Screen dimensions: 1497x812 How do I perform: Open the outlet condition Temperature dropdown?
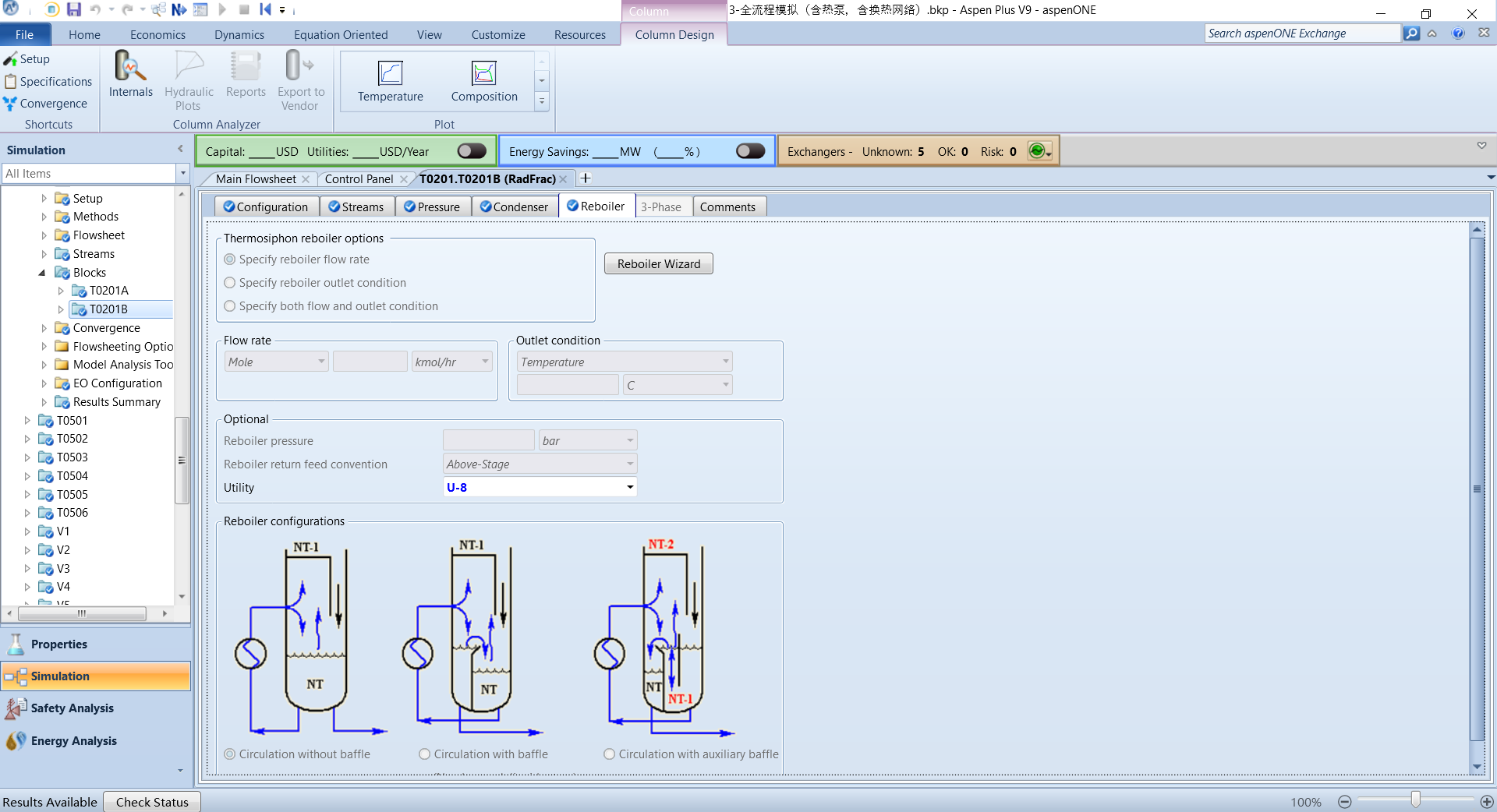click(x=726, y=362)
